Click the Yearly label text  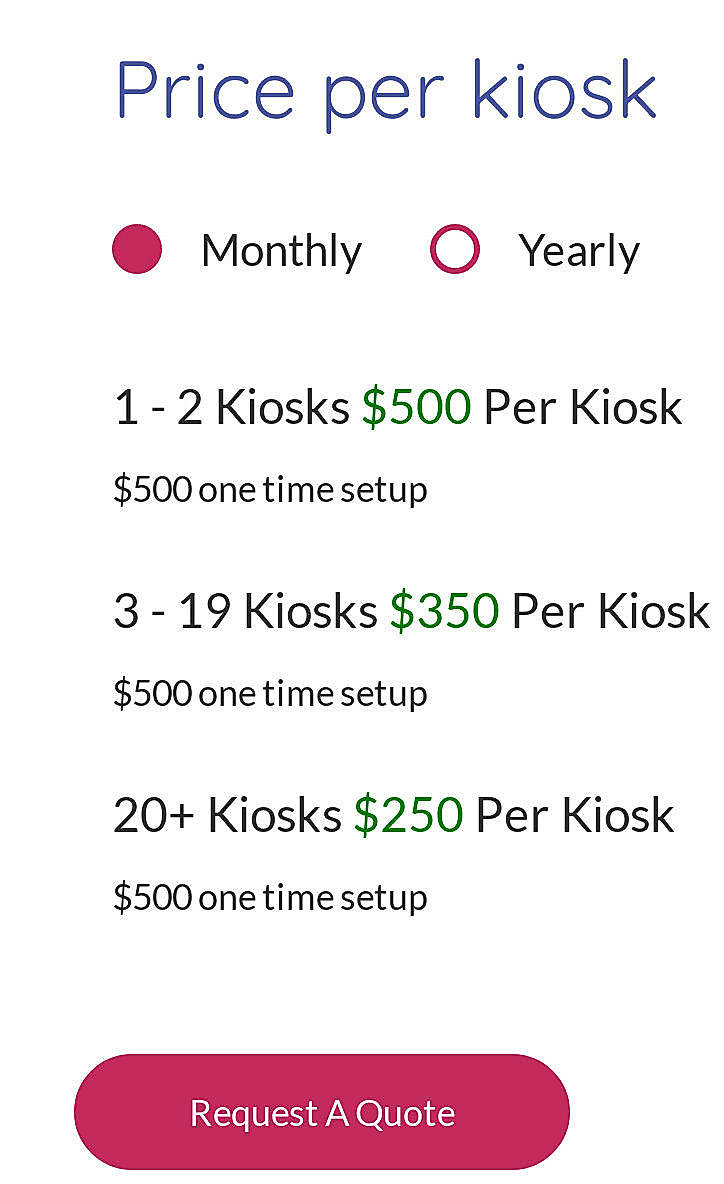point(578,250)
